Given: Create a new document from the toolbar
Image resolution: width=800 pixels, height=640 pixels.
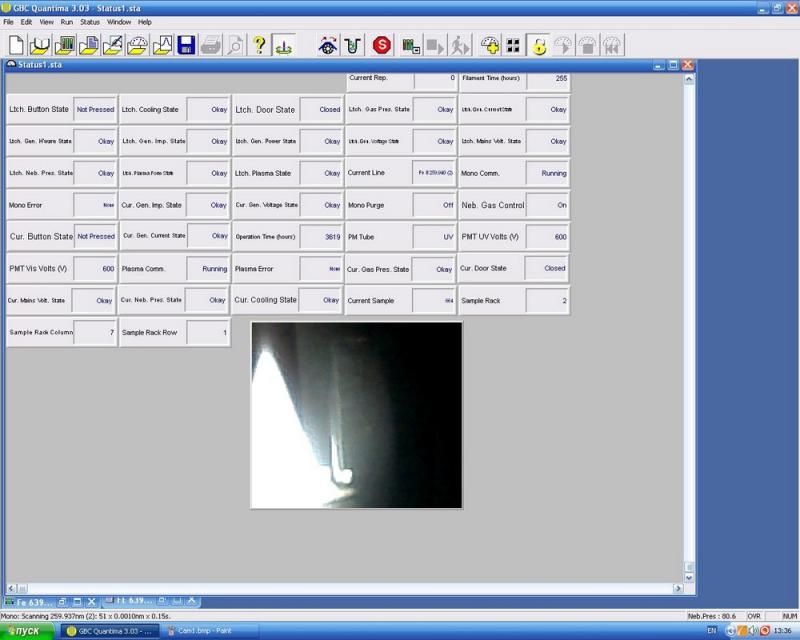Looking at the screenshot, I should tap(16, 45).
